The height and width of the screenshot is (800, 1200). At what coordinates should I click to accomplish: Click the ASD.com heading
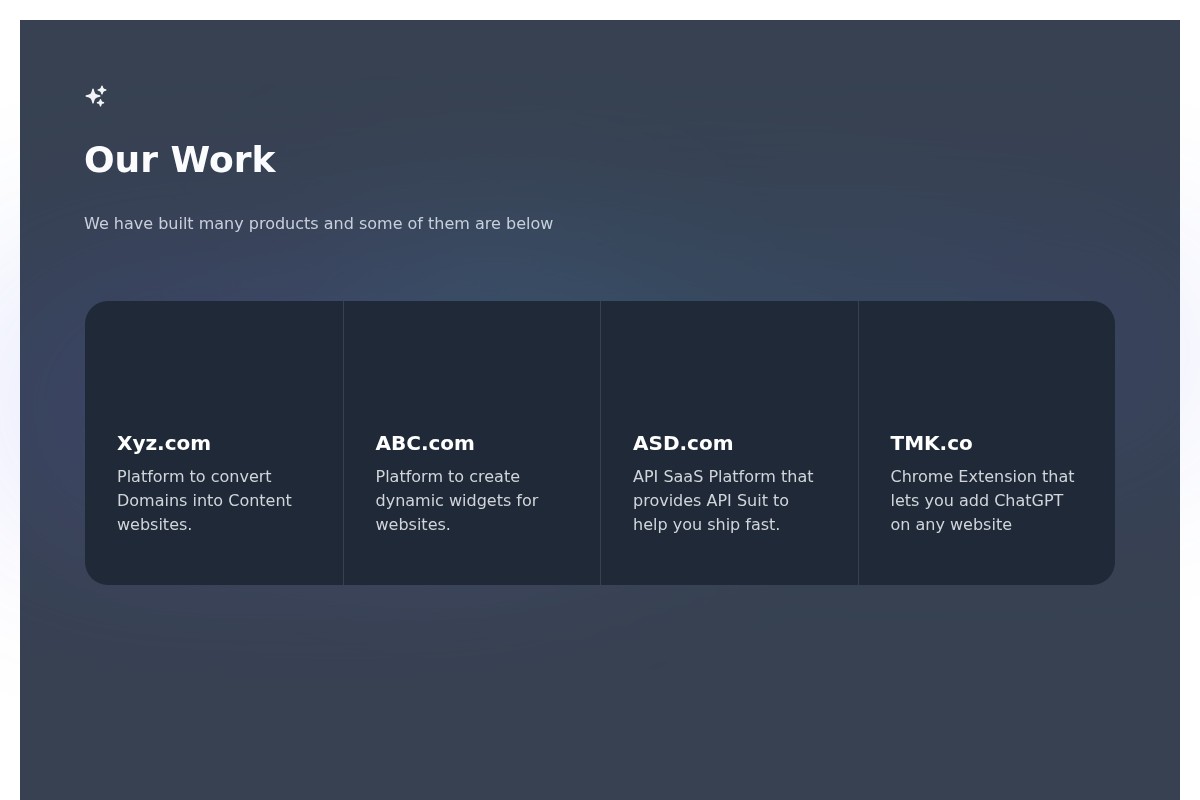683,443
